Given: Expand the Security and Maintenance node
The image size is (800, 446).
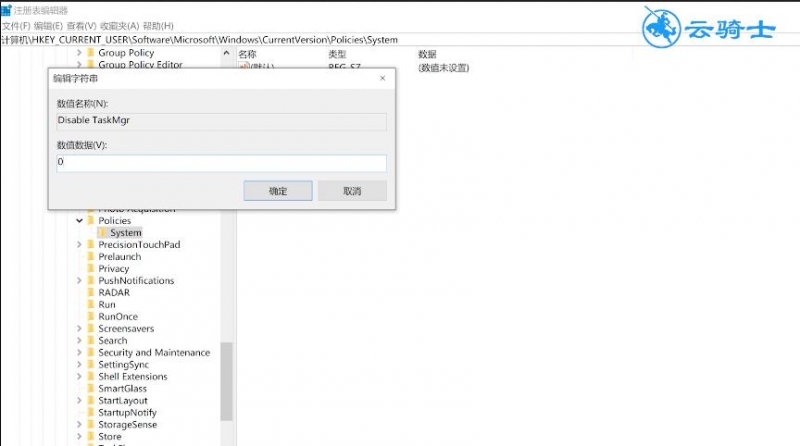Looking at the screenshot, I should pos(79,353).
